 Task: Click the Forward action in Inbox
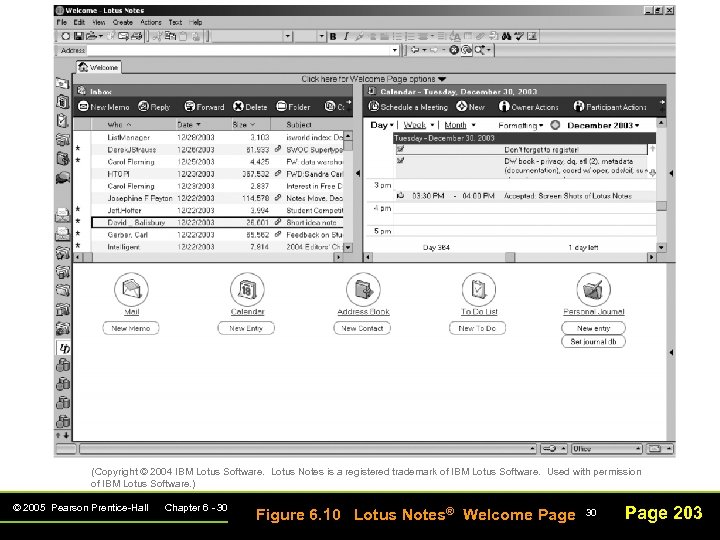(x=204, y=107)
